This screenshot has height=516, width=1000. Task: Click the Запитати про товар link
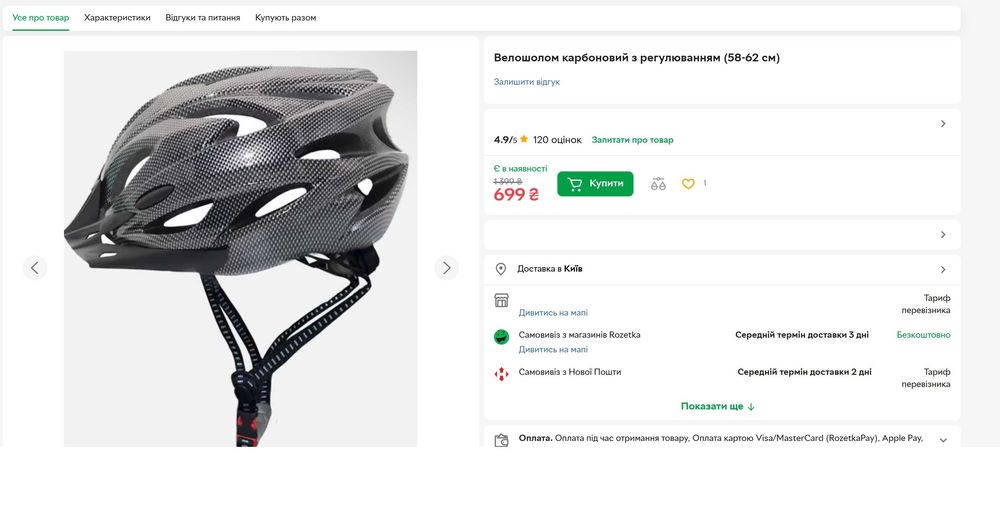pos(633,140)
